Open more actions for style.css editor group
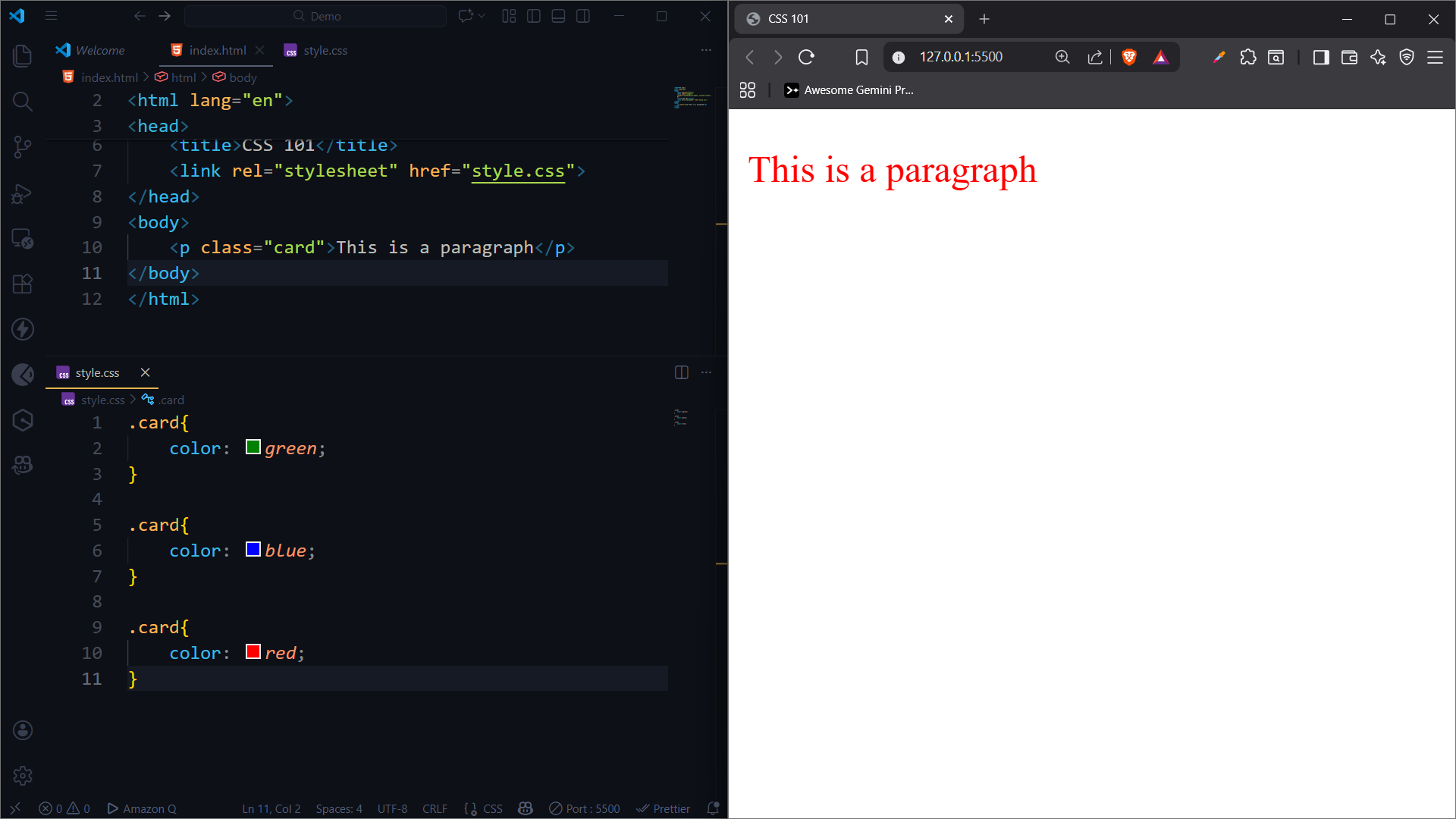Screen dimensions: 1456x819 [x=706, y=372]
